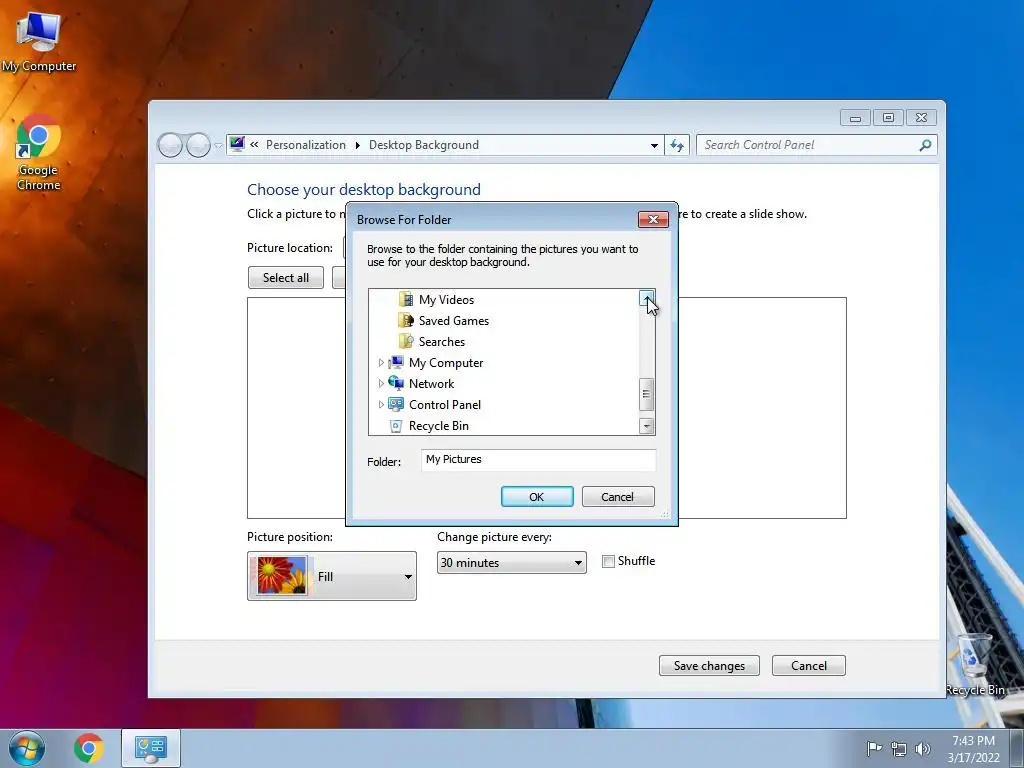Select My Computer in the folder tree
The height and width of the screenshot is (768, 1024).
pos(446,362)
